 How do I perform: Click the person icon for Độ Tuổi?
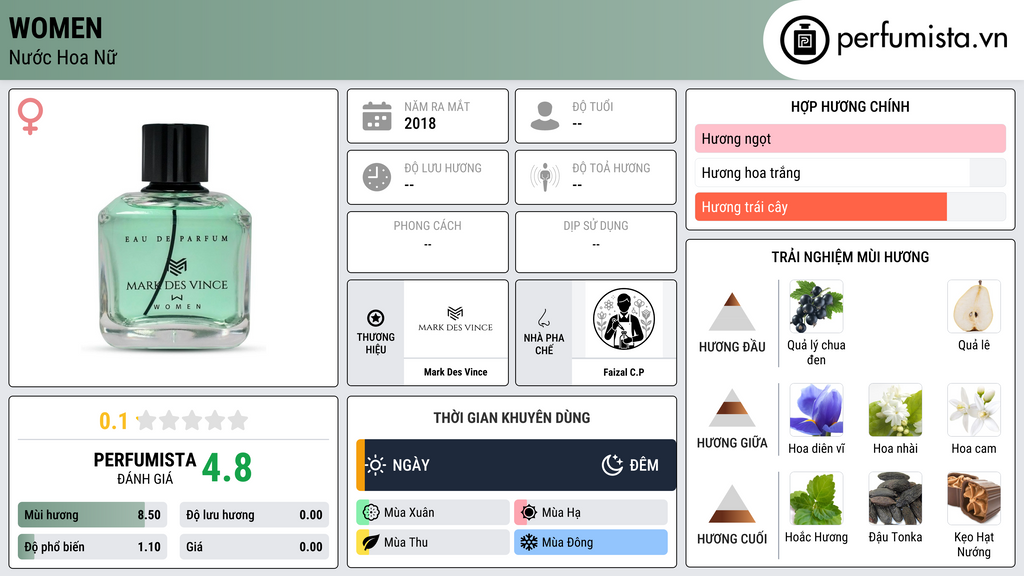click(545, 116)
